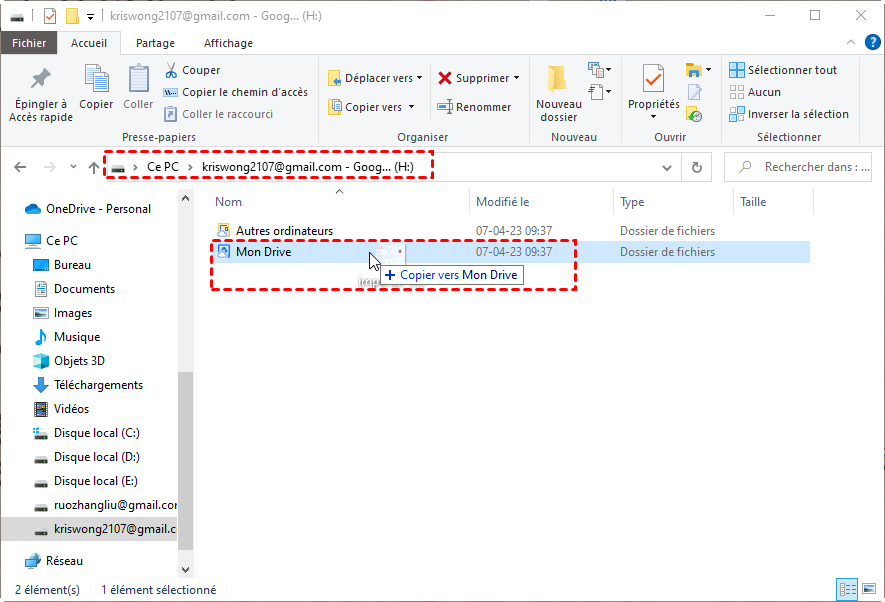Open Disque local (D:)
This screenshot has height=602, width=885.
(x=86, y=457)
